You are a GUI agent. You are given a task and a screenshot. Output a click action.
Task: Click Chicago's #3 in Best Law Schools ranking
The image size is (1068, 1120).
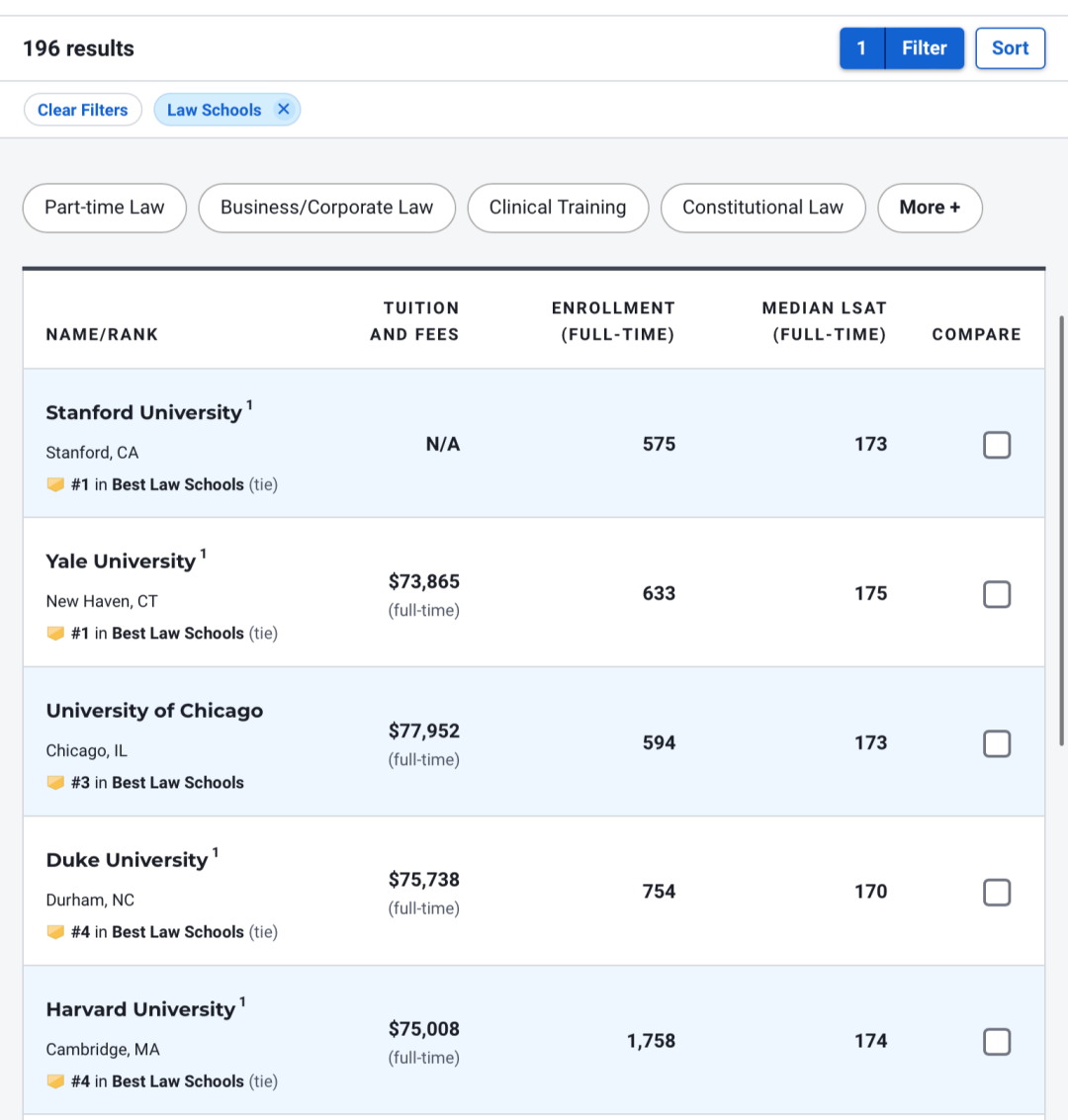[157, 783]
